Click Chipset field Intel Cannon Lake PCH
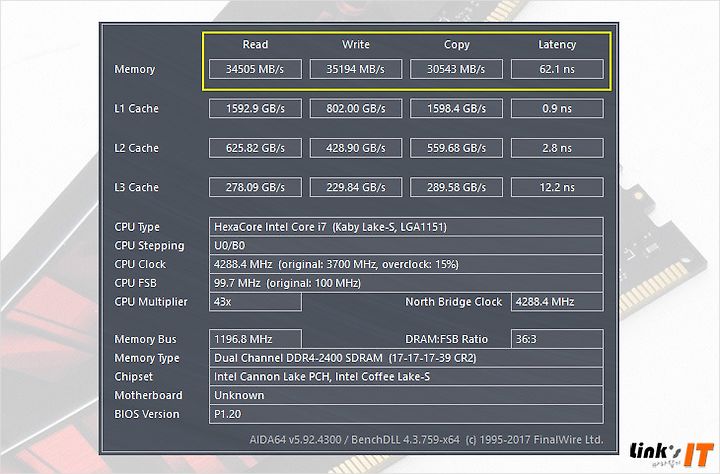The width and height of the screenshot is (720, 474). tap(406, 377)
